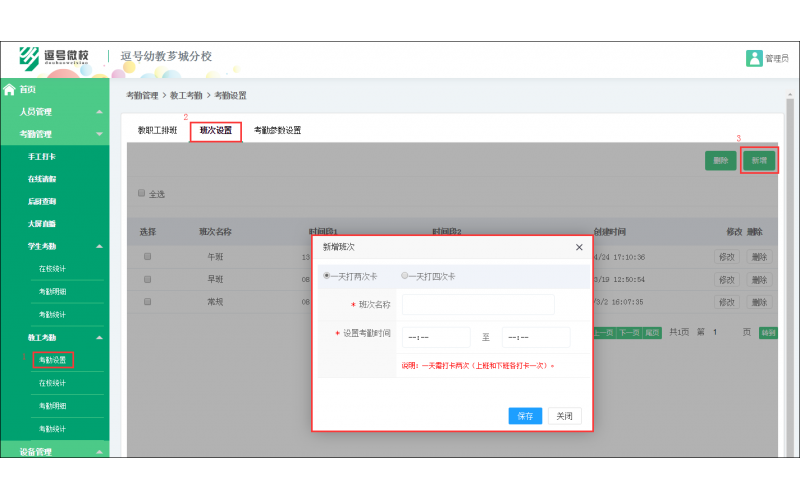Image resolution: width=800 pixels, height=500 pixels.
Task: Click the 常规 name cell
Action: coord(215,302)
